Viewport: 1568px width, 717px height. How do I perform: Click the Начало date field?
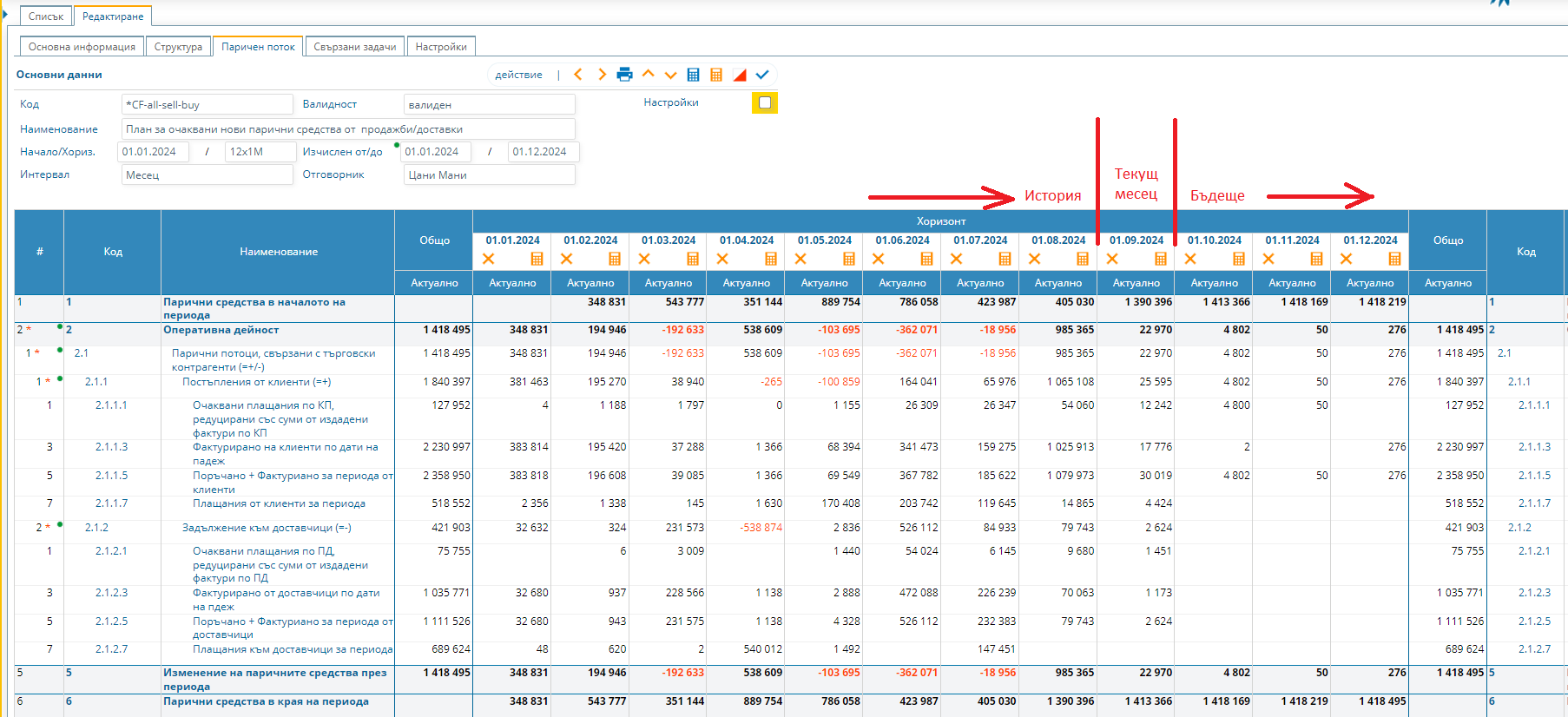[153, 151]
